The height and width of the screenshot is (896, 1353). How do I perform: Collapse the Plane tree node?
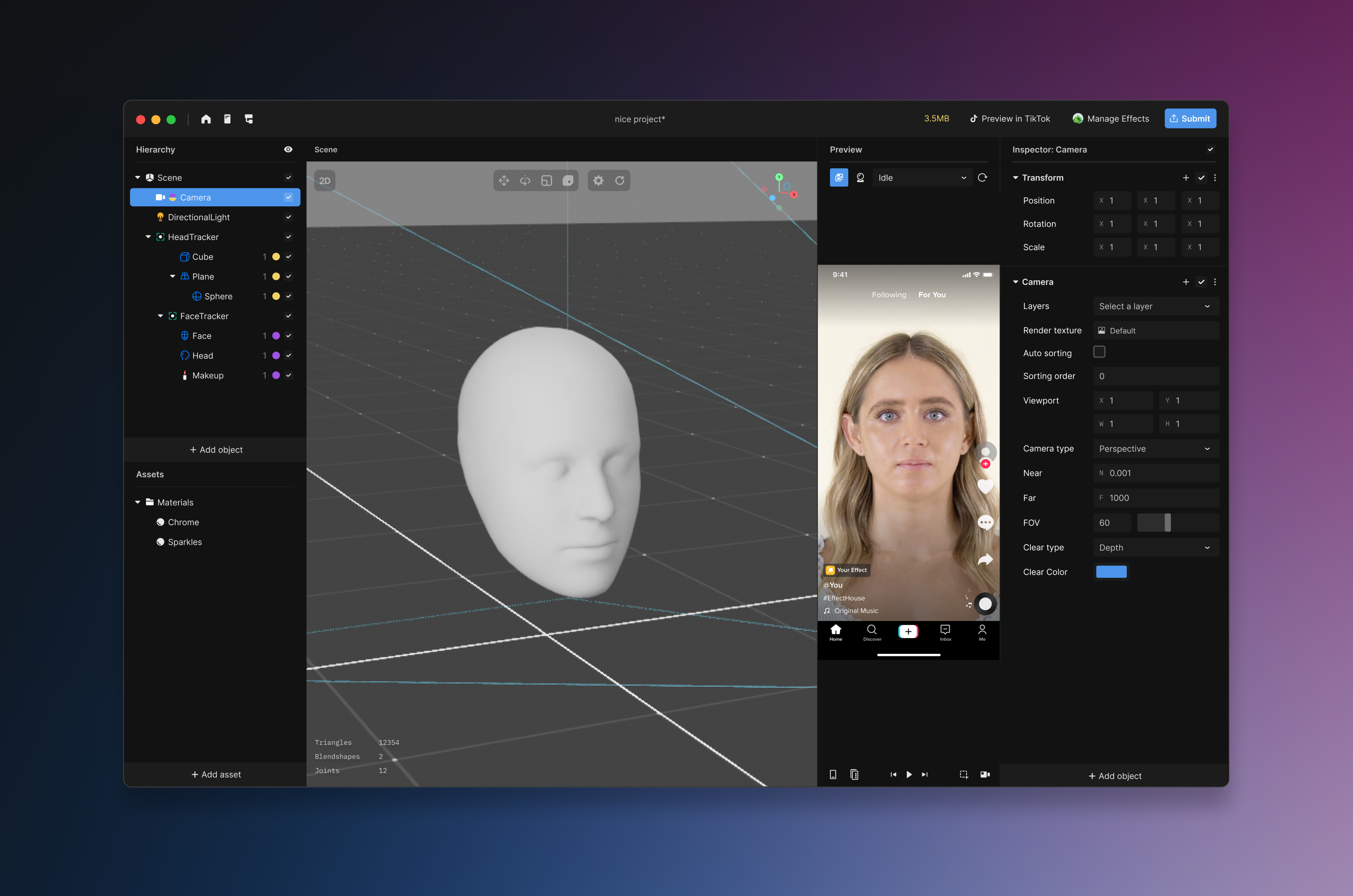pos(173,276)
